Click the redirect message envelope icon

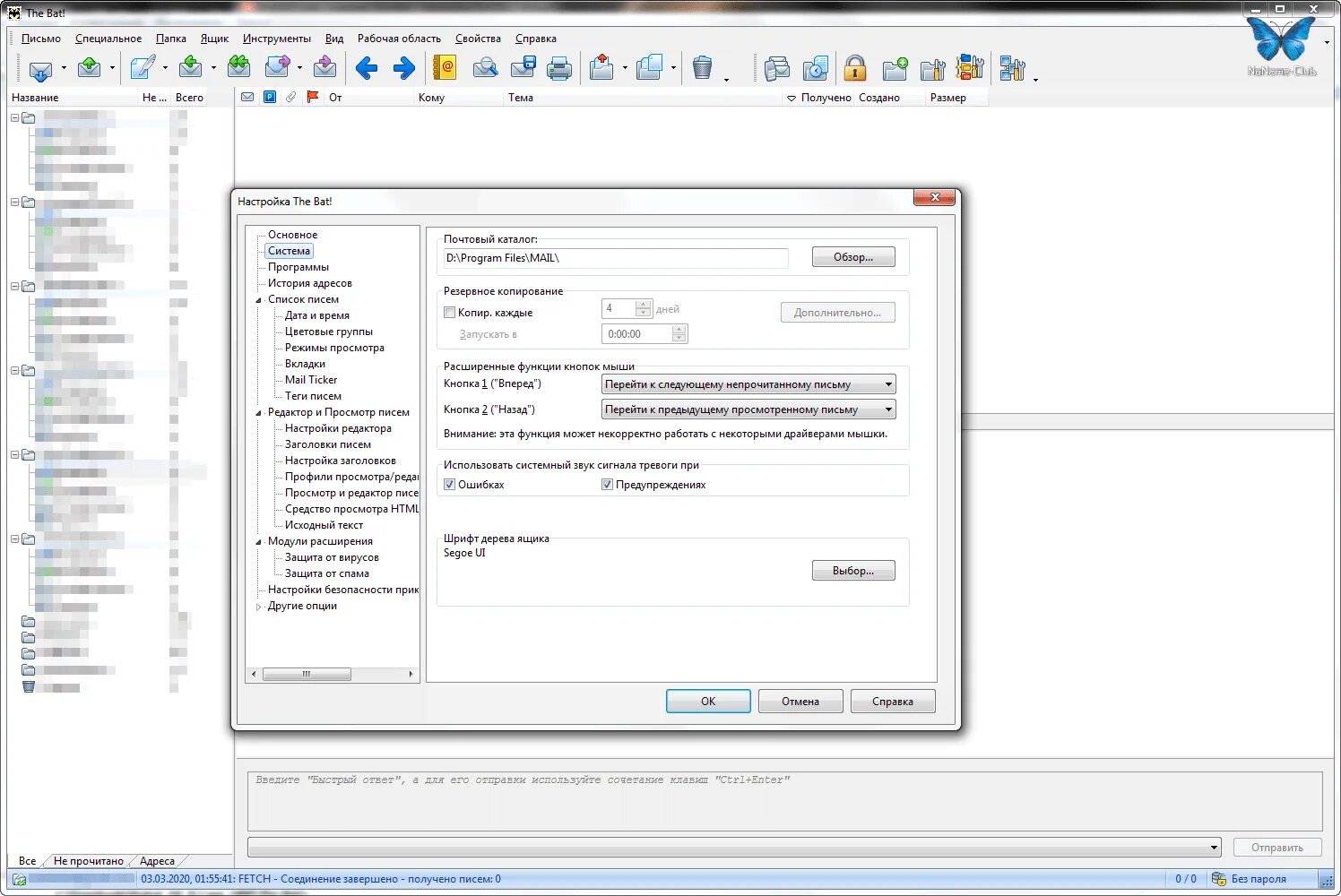(325, 68)
